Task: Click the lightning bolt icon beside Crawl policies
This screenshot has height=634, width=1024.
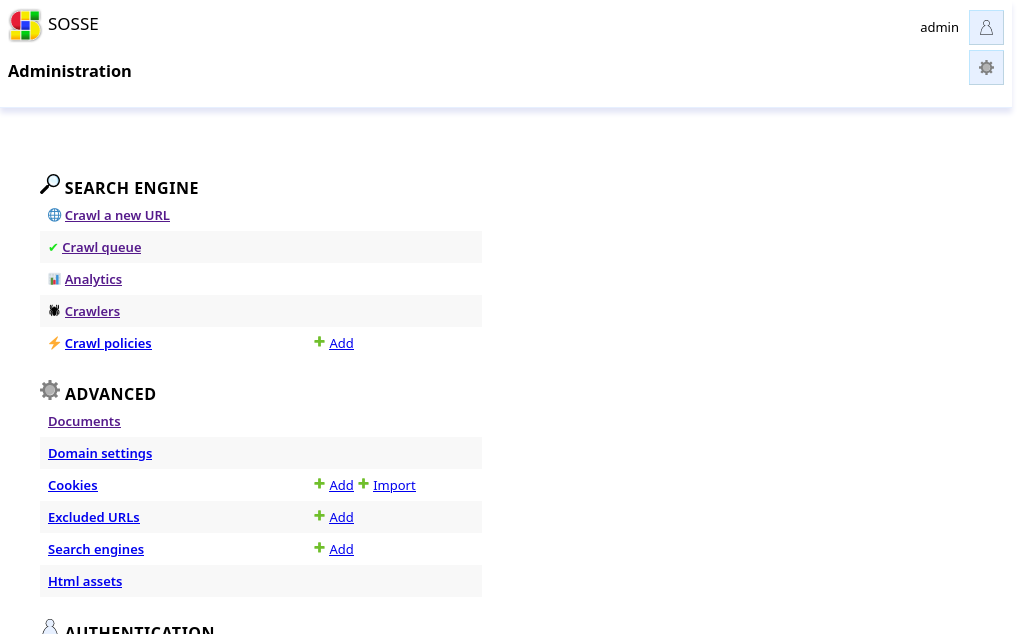Action: click(54, 343)
